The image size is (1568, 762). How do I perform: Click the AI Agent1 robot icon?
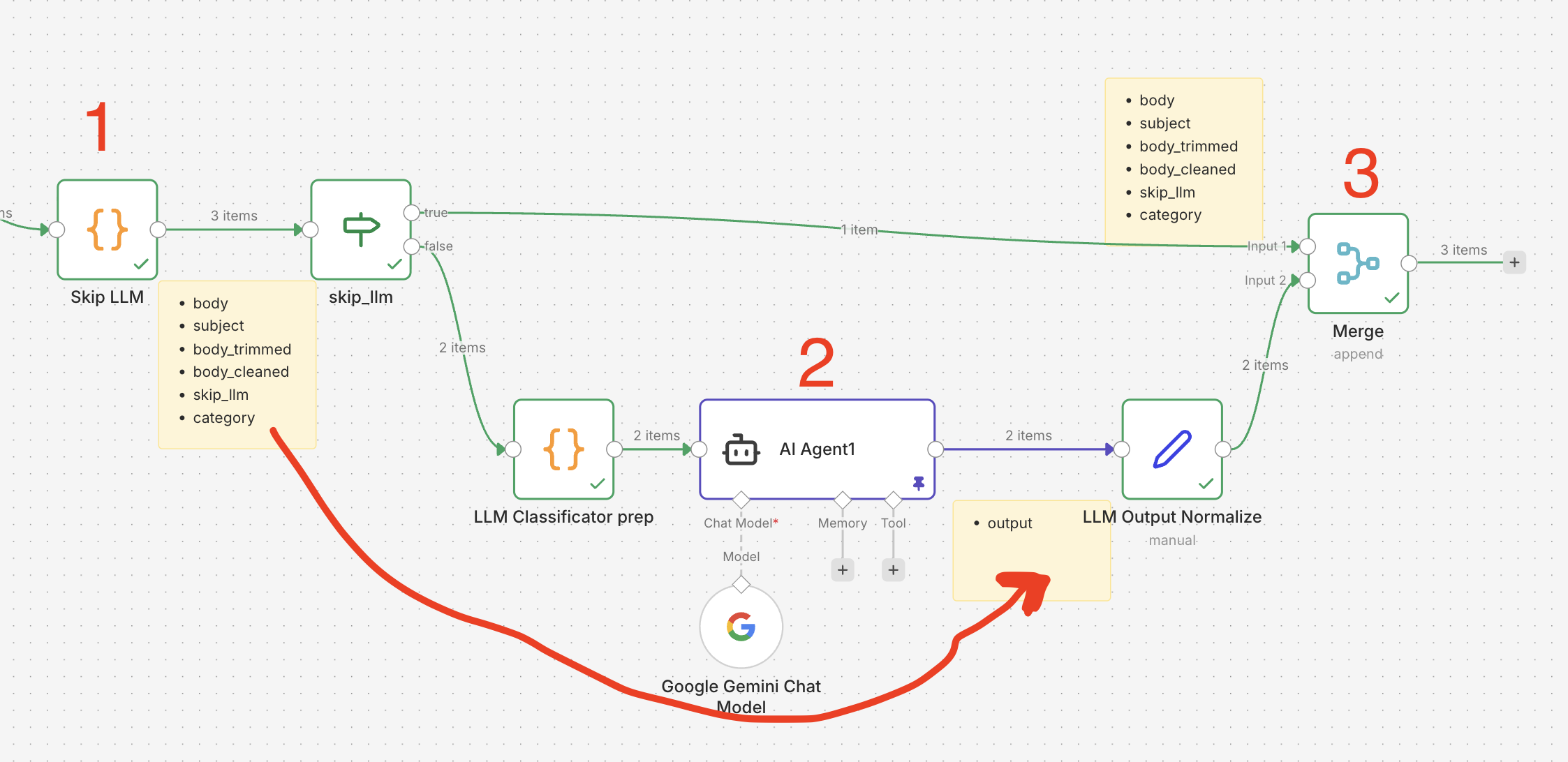741,450
